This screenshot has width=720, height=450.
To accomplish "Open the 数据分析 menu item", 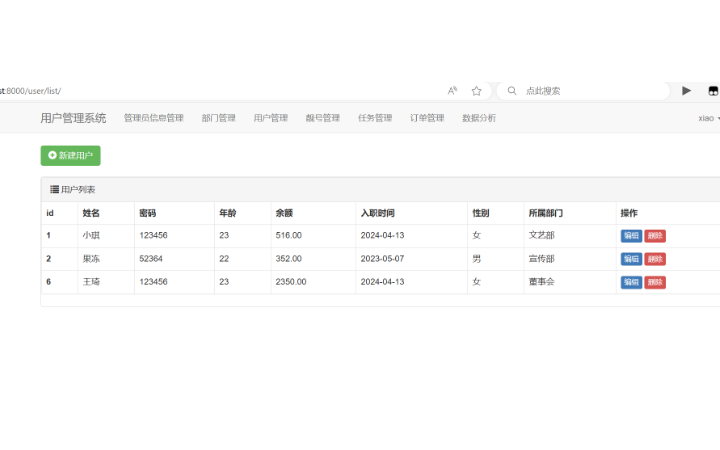I will pyautogui.click(x=479, y=118).
